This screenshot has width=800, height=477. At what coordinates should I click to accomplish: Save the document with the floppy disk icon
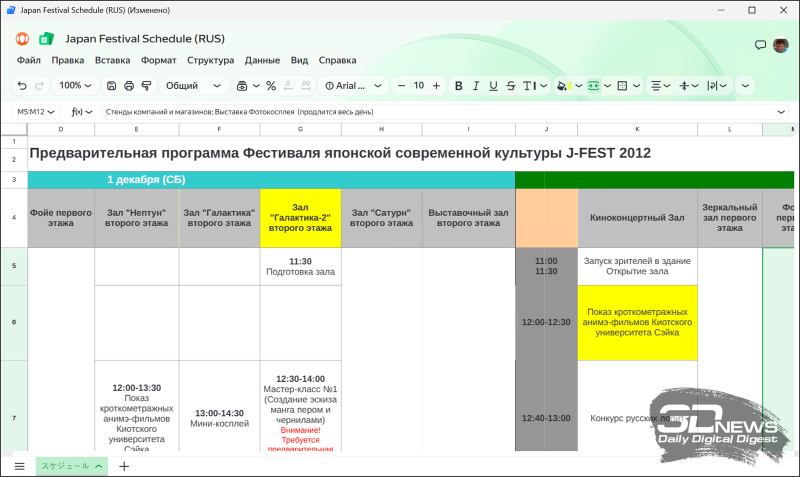tap(111, 86)
